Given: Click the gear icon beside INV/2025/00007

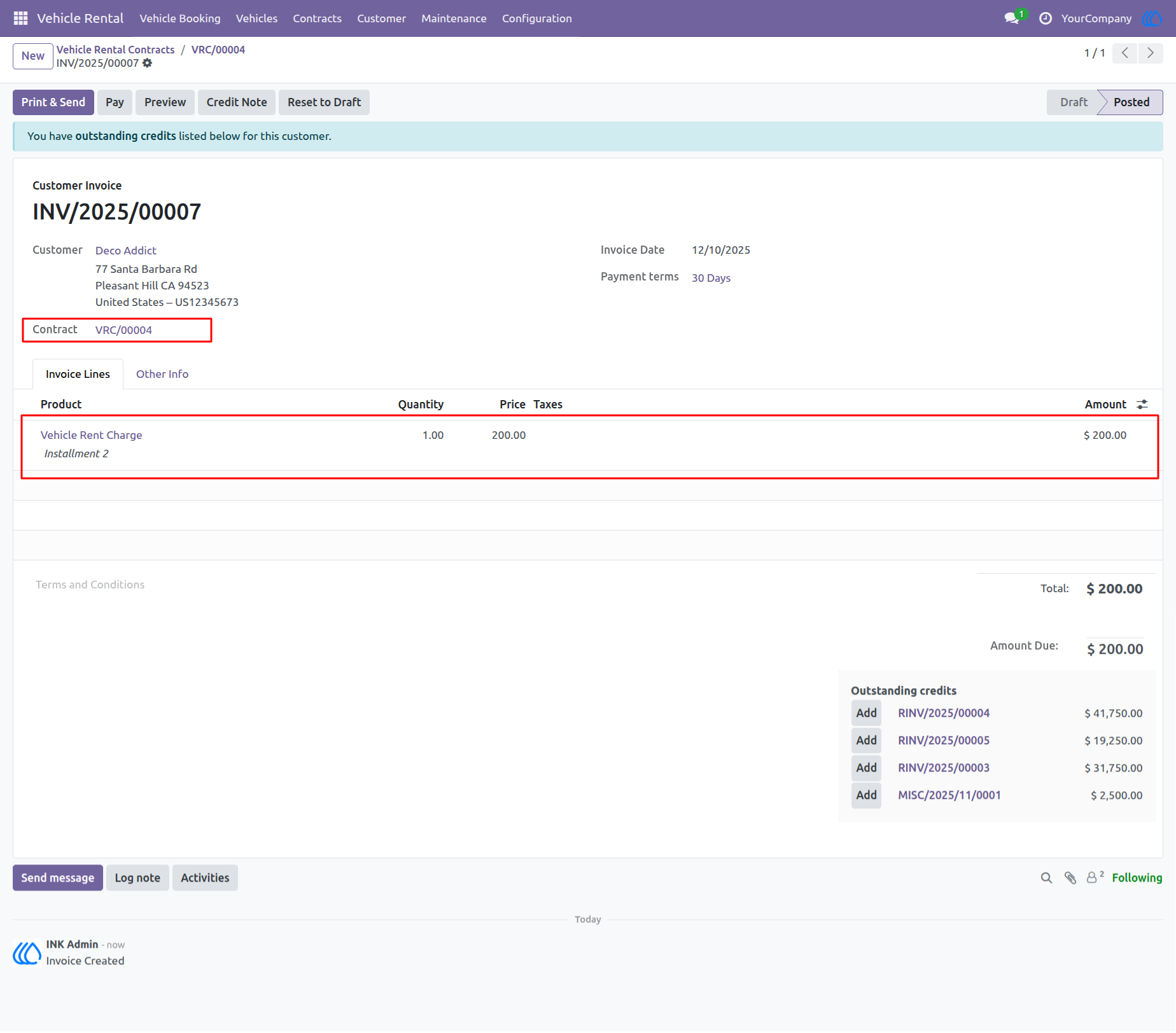Looking at the screenshot, I should [x=148, y=63].
